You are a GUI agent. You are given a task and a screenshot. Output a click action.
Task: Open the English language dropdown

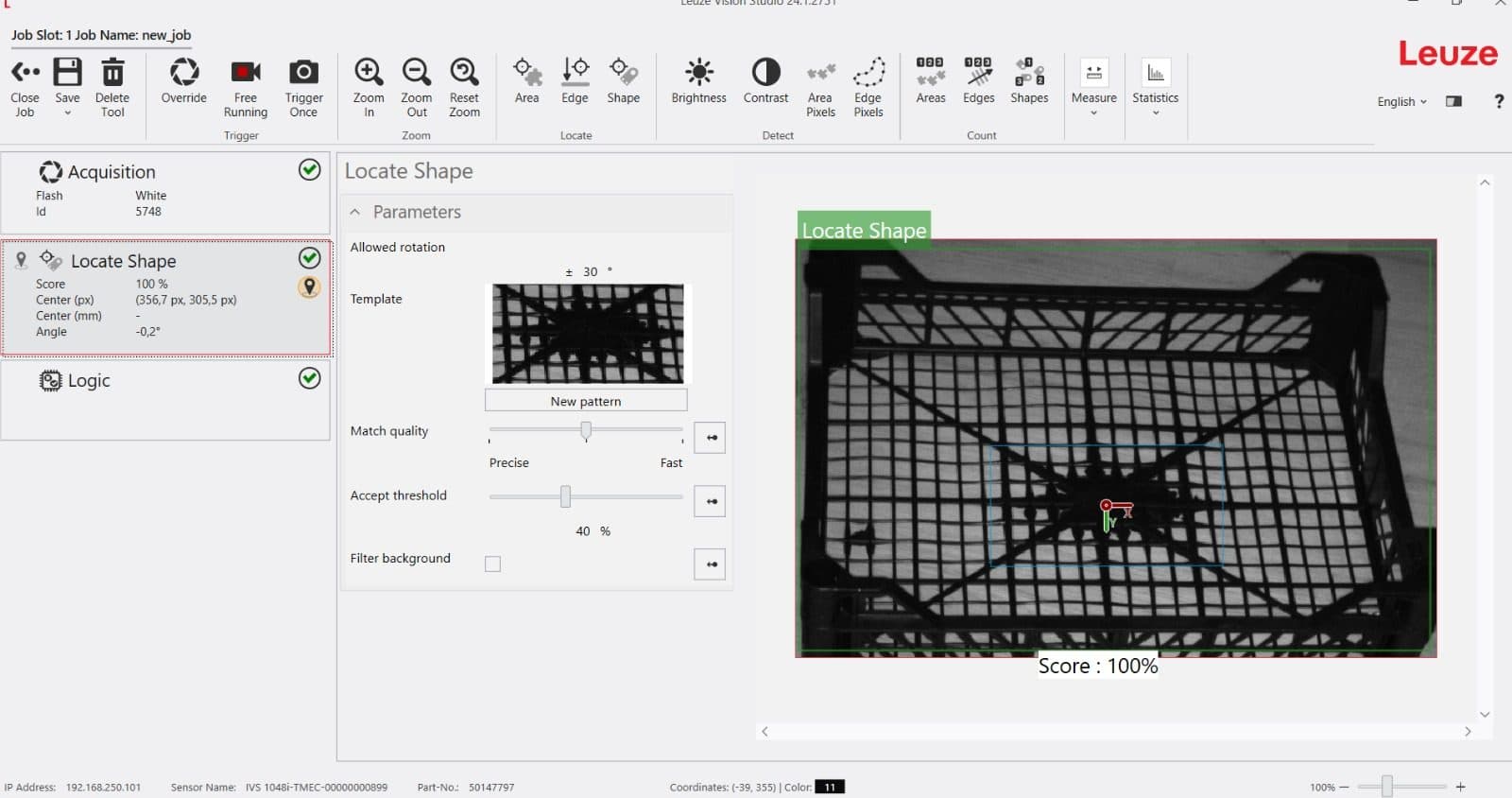(x=1401, y=102)
